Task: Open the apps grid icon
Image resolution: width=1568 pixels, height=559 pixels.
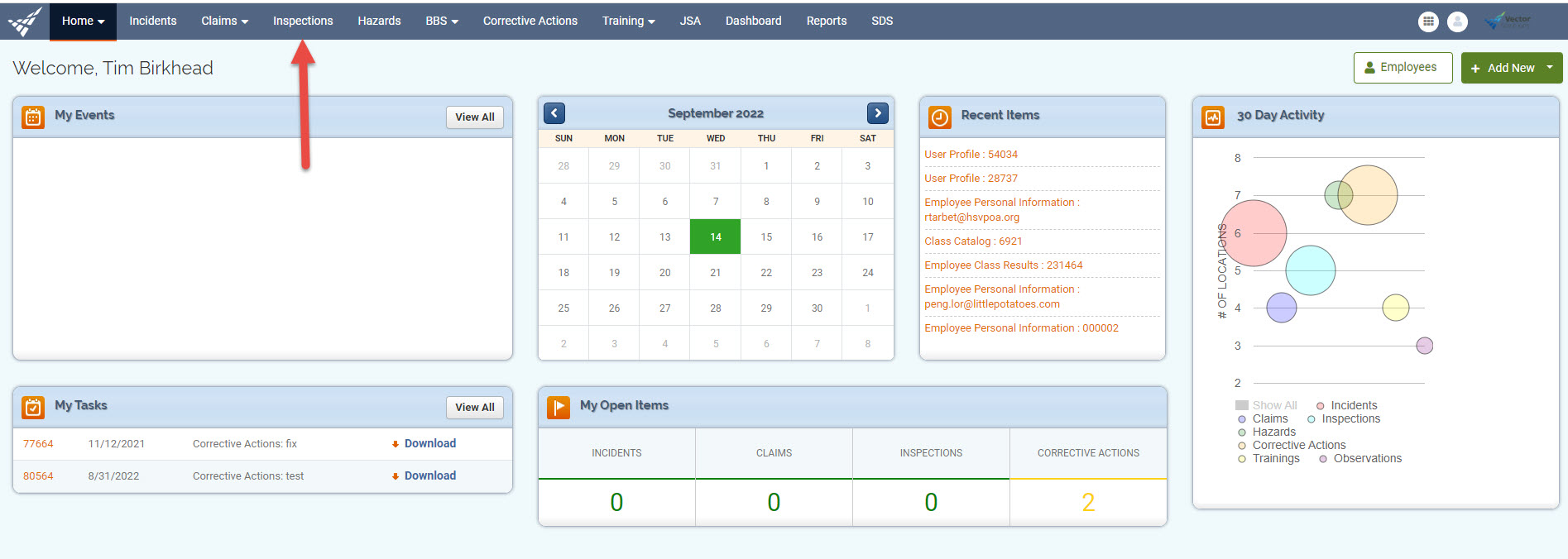Action: click(1428, 22)
